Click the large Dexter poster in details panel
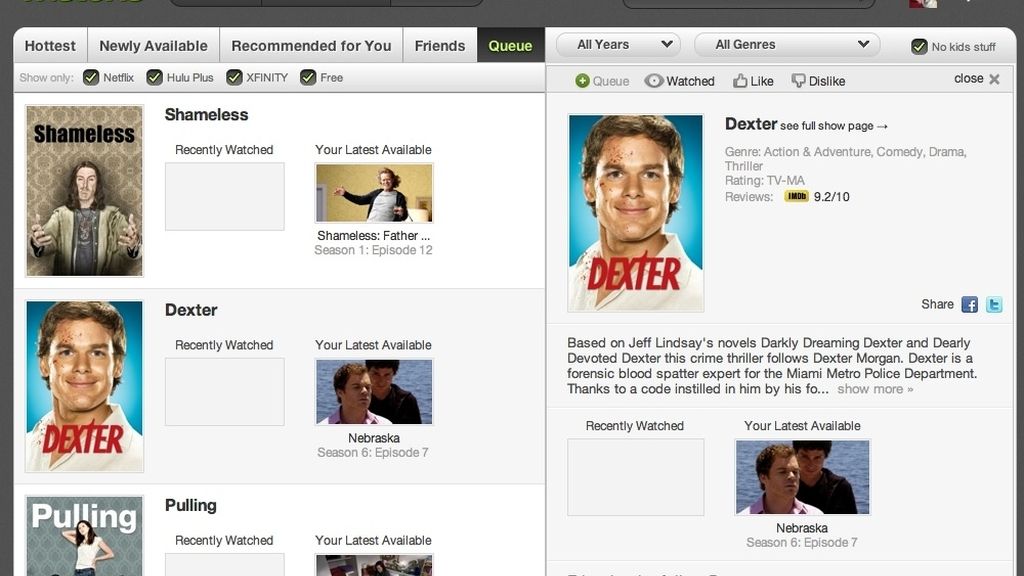 (635, 213)
